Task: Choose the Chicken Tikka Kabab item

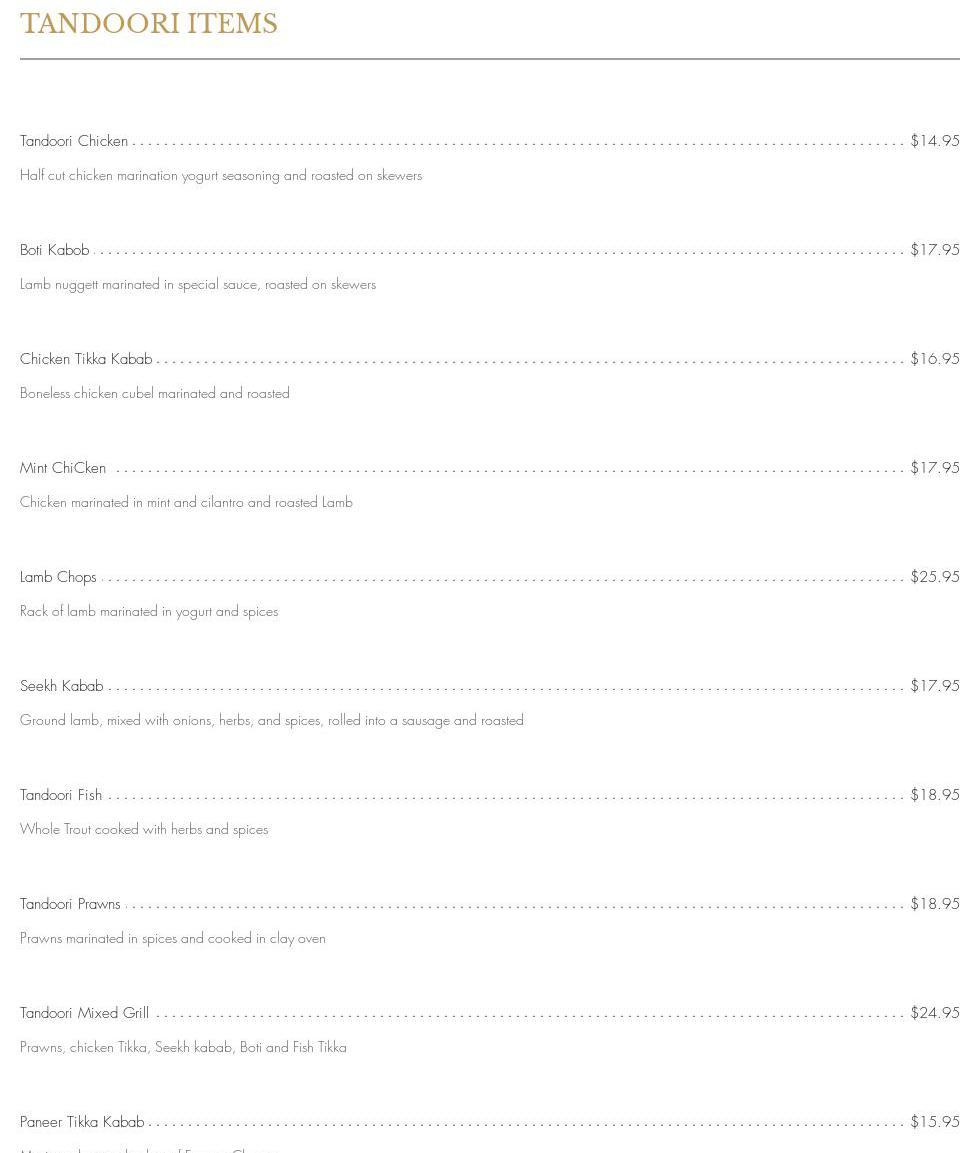Action: 86,359
